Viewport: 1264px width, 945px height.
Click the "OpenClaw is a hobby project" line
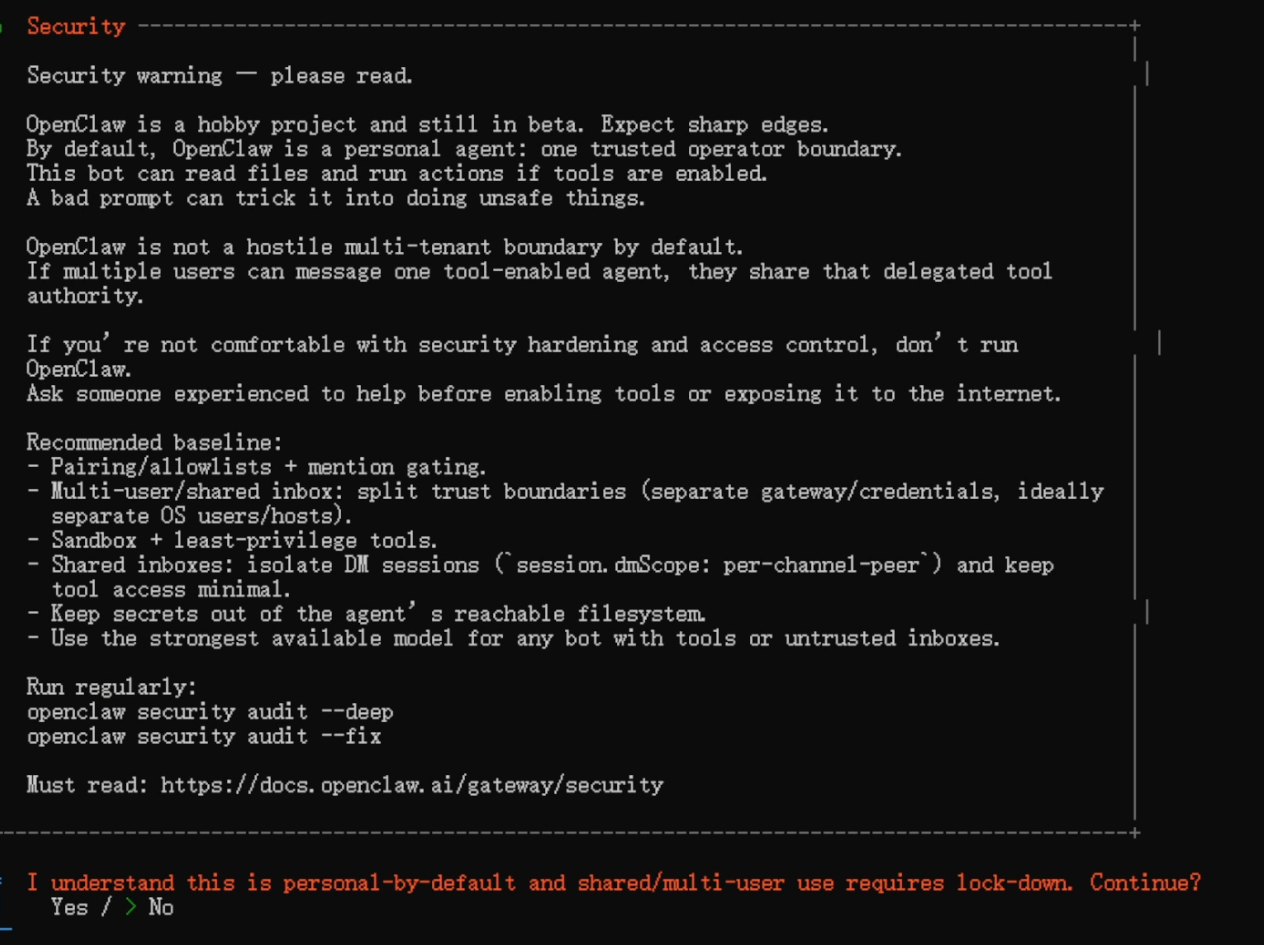(x=427, y=125)
